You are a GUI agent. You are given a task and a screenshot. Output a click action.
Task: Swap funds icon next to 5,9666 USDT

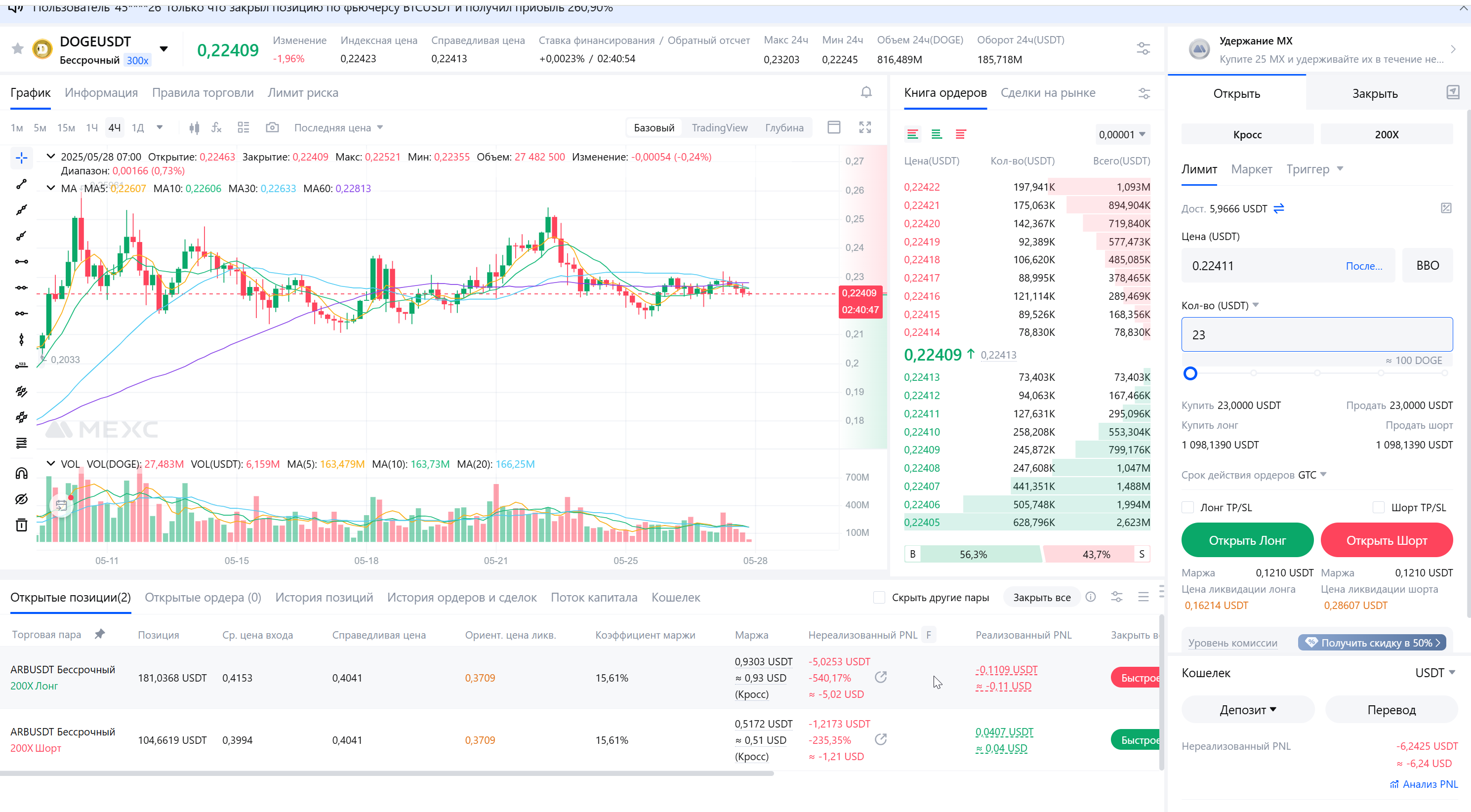coord(1279,208)
